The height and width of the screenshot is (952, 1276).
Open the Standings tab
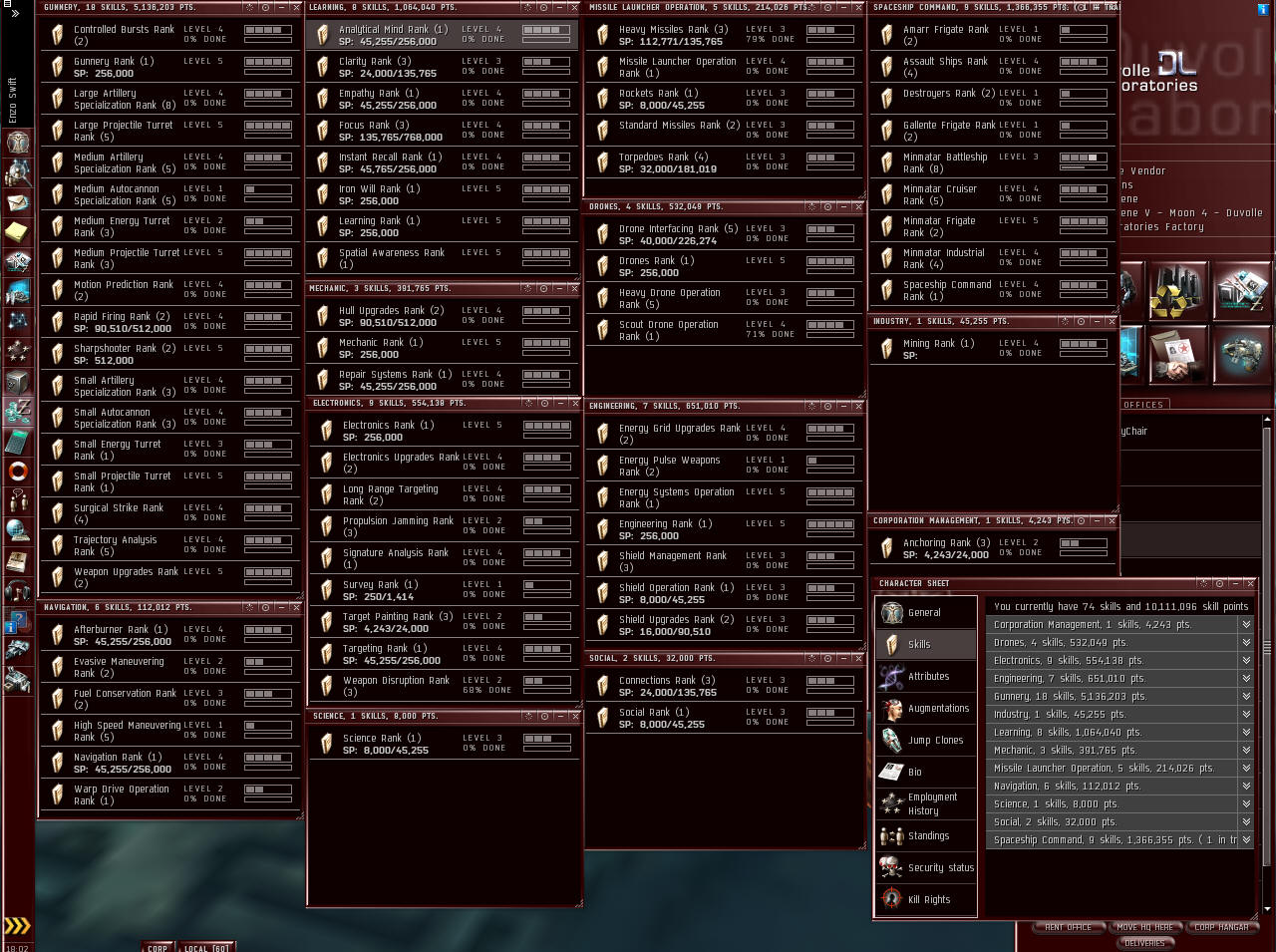pyautogui.click(x=926, y=835)
